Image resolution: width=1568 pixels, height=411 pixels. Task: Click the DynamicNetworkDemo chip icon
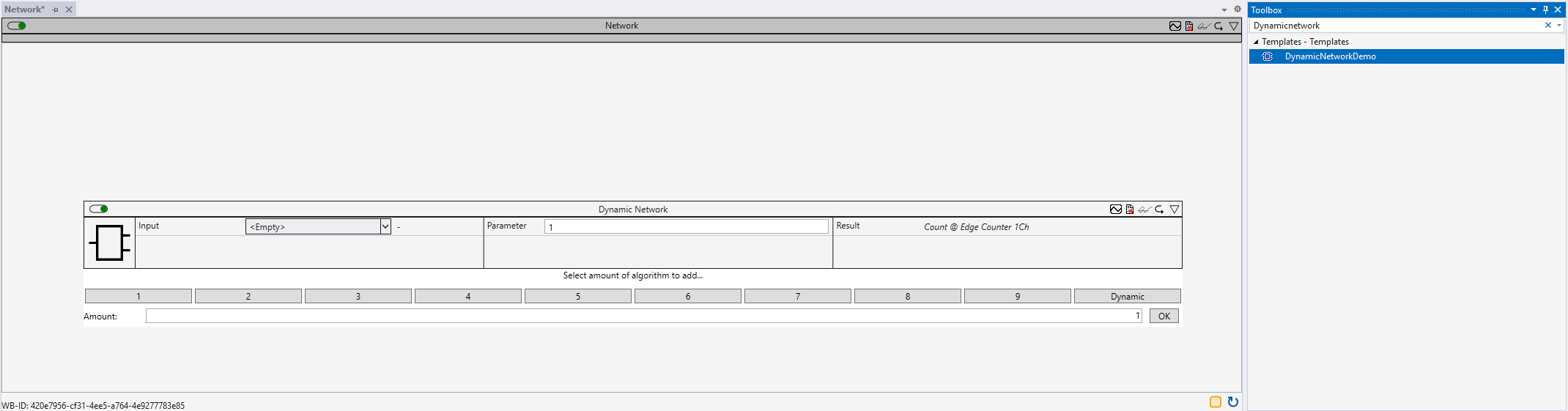(x=1268, y=56)
